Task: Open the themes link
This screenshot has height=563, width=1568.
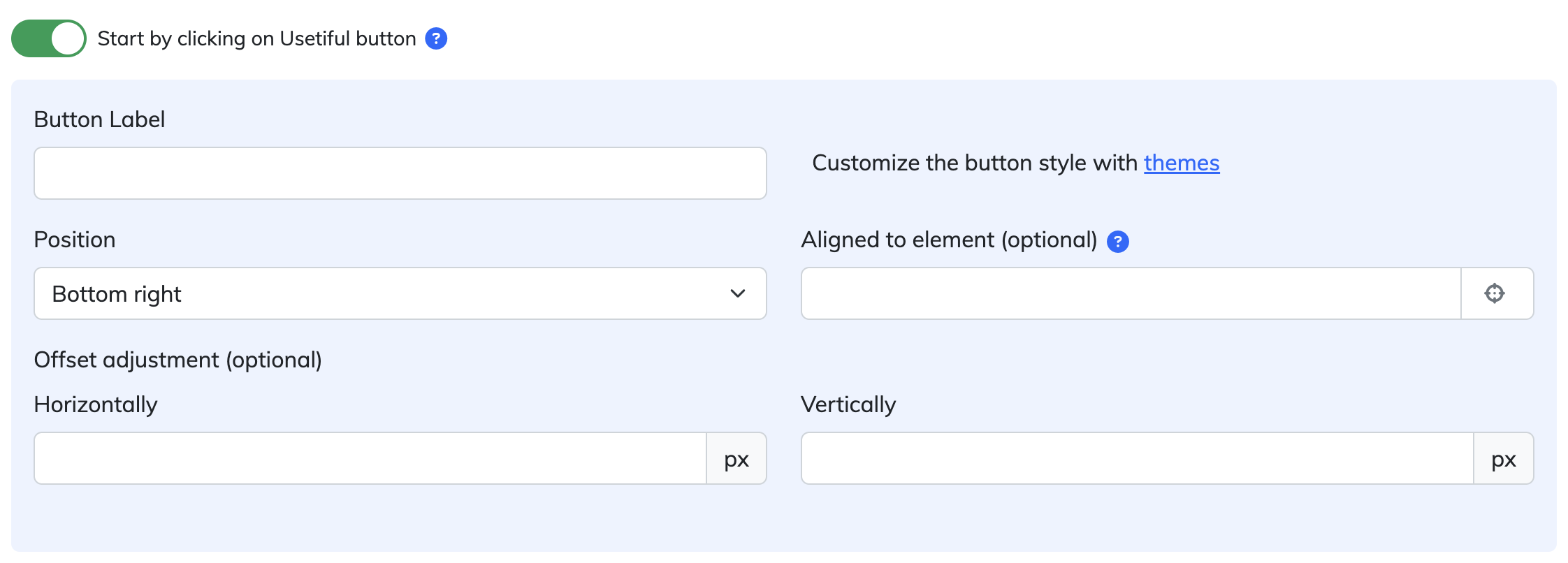Action: (1182, 163)
